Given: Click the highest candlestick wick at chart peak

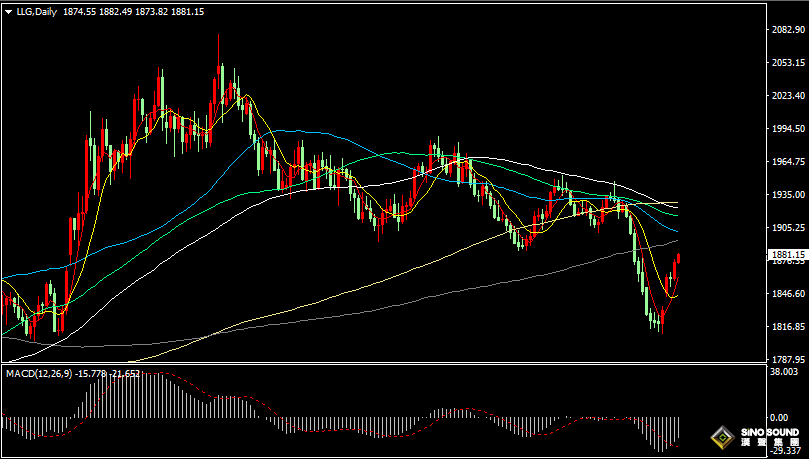Looking at the screenshot, I should click(219, 40).
